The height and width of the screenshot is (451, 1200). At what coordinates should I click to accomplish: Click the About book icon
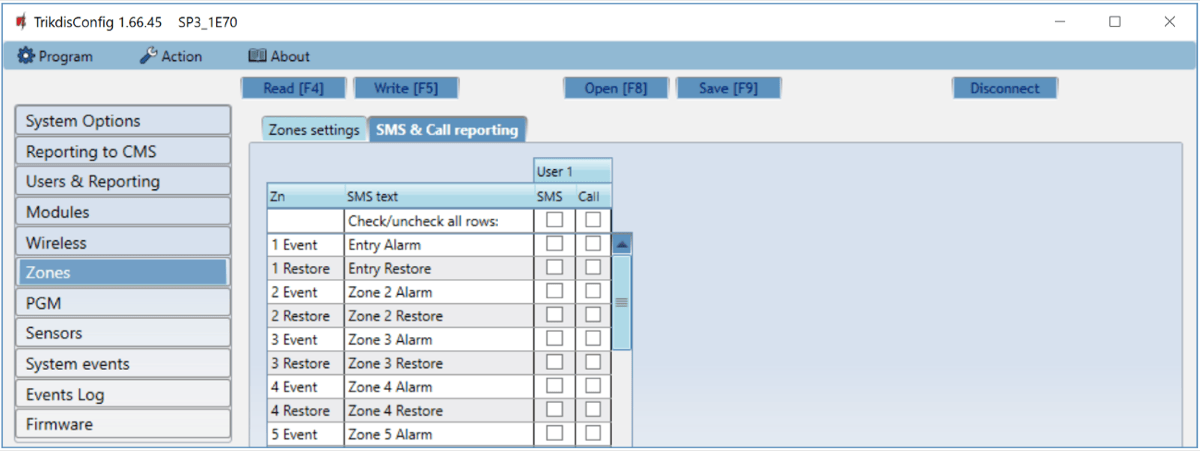(257, 57)
